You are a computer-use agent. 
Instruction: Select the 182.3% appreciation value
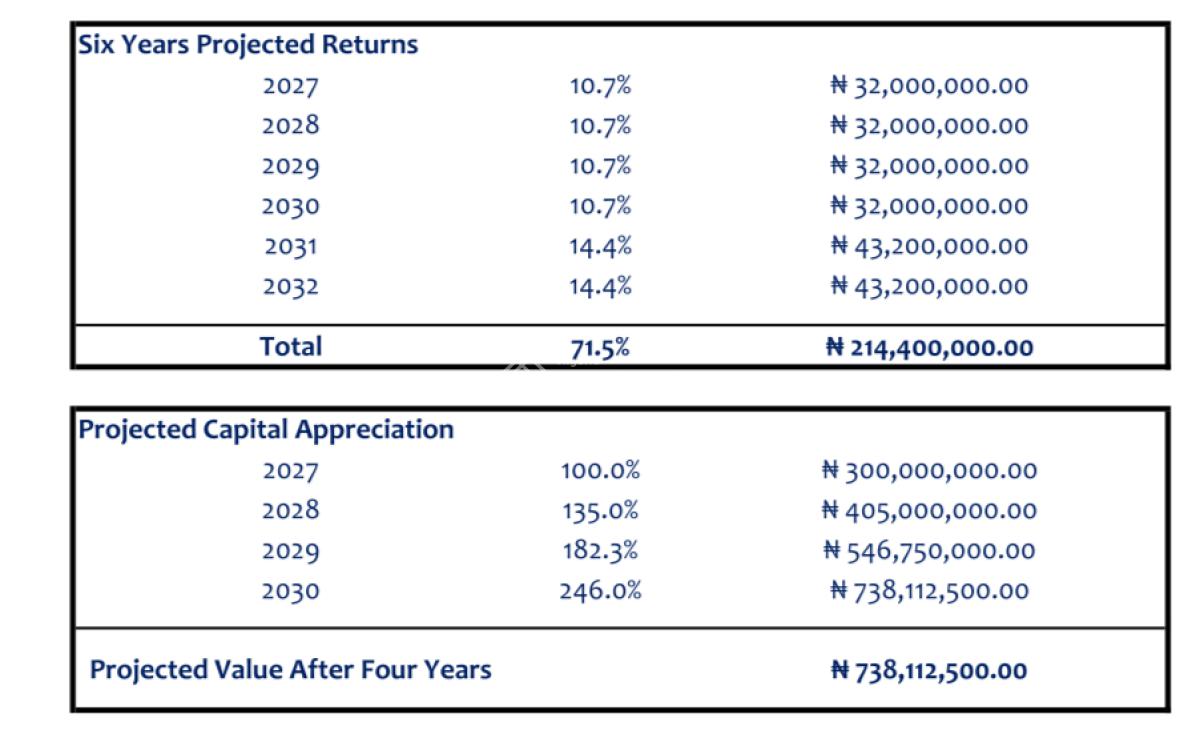pos(600,551)
